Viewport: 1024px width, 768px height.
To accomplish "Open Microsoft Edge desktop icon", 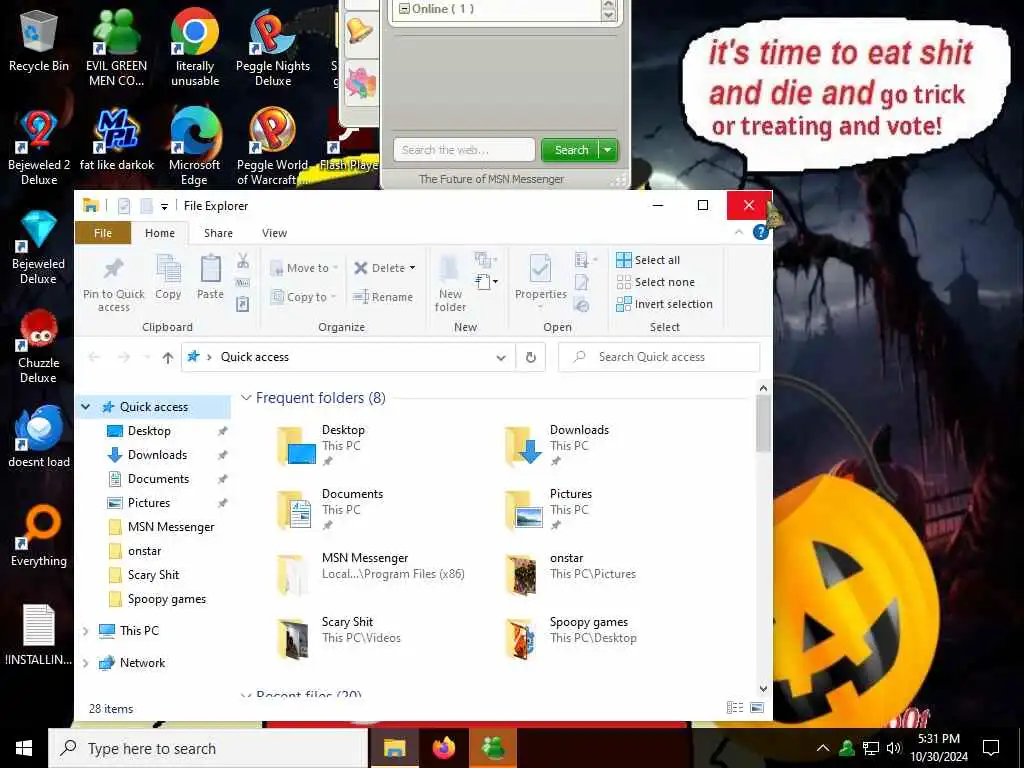I will pyautogui.click(x=195, y=147).
